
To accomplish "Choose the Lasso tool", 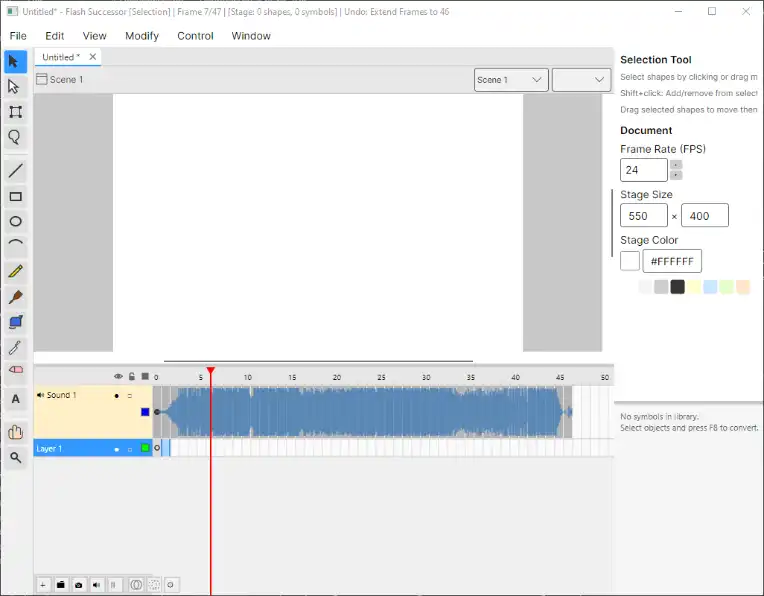I will pyautogui.click(x=15, y=137).
